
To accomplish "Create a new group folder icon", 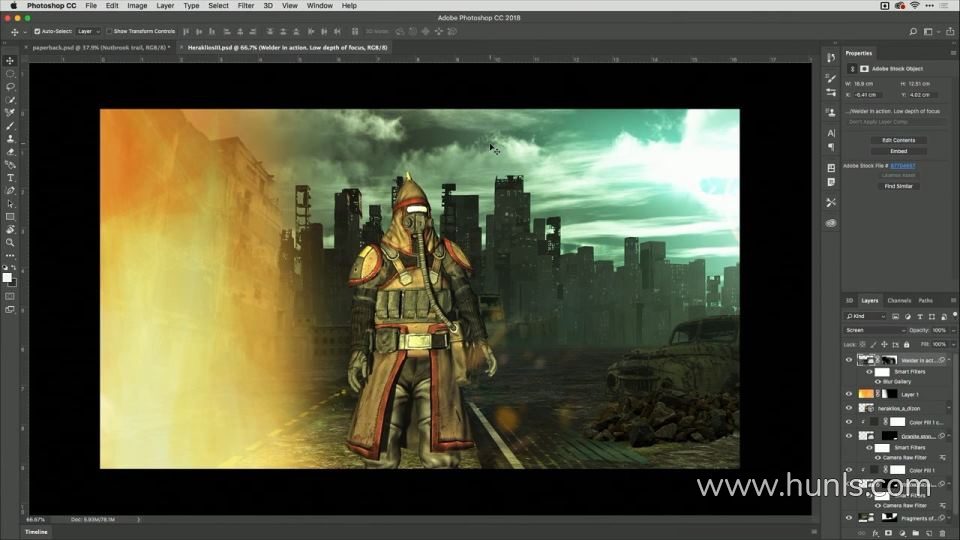I will (x=915, y=533).
